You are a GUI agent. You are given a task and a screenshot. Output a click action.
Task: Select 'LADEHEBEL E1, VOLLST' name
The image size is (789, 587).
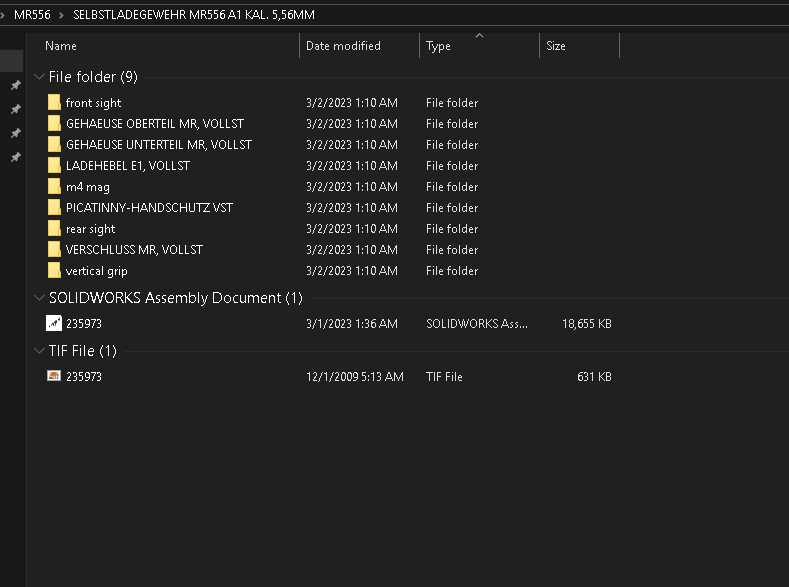pos(128,166)
